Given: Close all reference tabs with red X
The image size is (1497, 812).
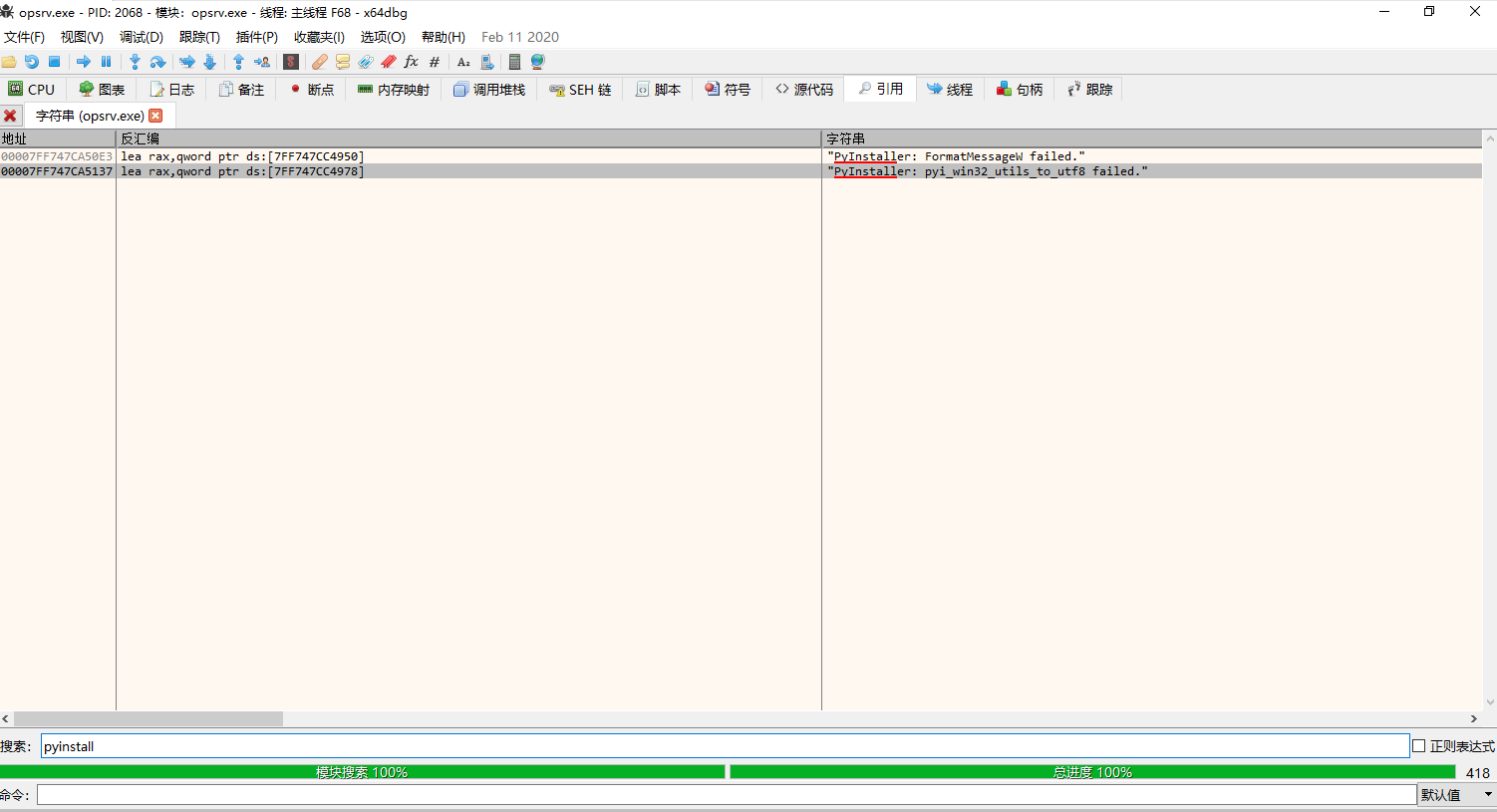Looking at the screenshot, I should 10,116.
